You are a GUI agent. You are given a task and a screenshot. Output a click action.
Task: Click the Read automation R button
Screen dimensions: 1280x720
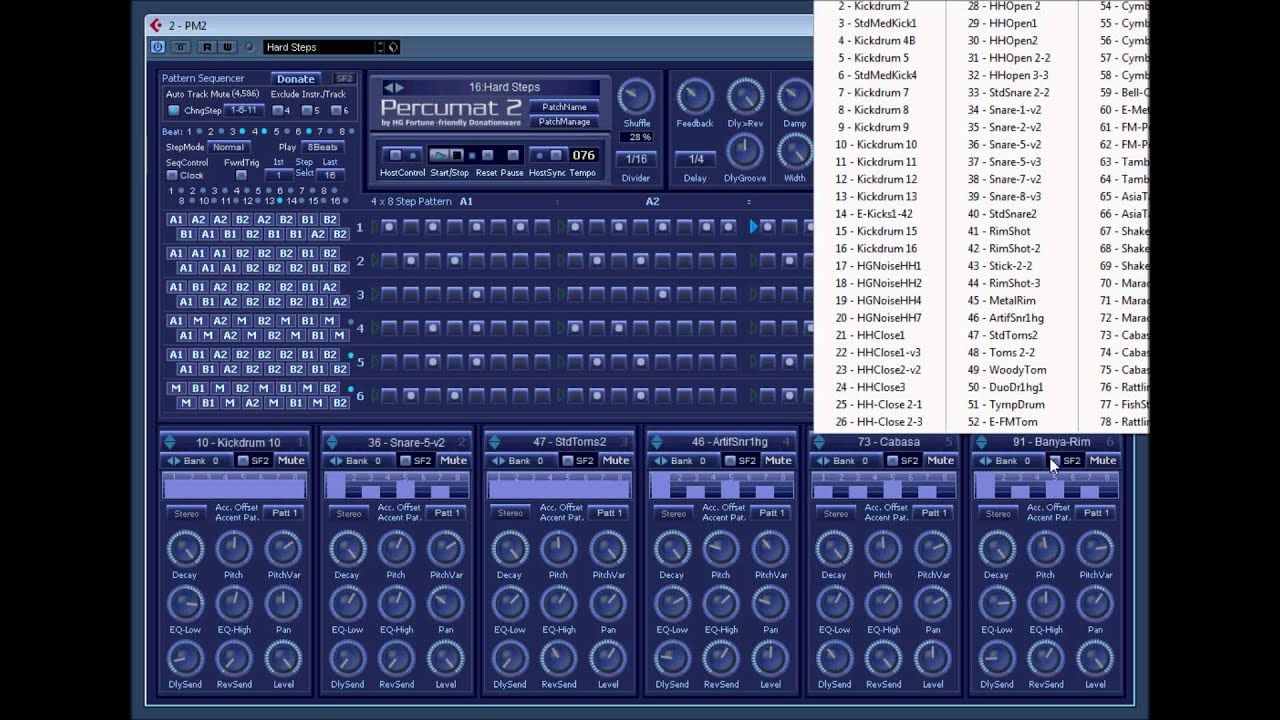point(207,47)
